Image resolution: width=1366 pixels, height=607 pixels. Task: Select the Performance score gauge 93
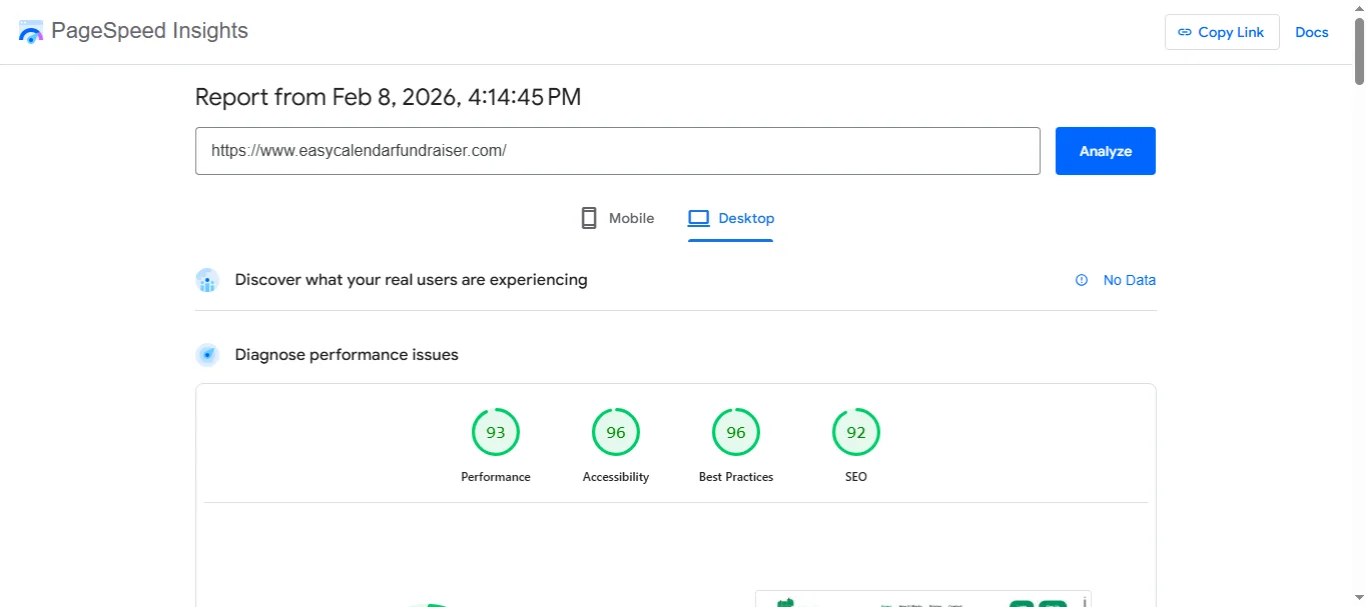(495, 432)
